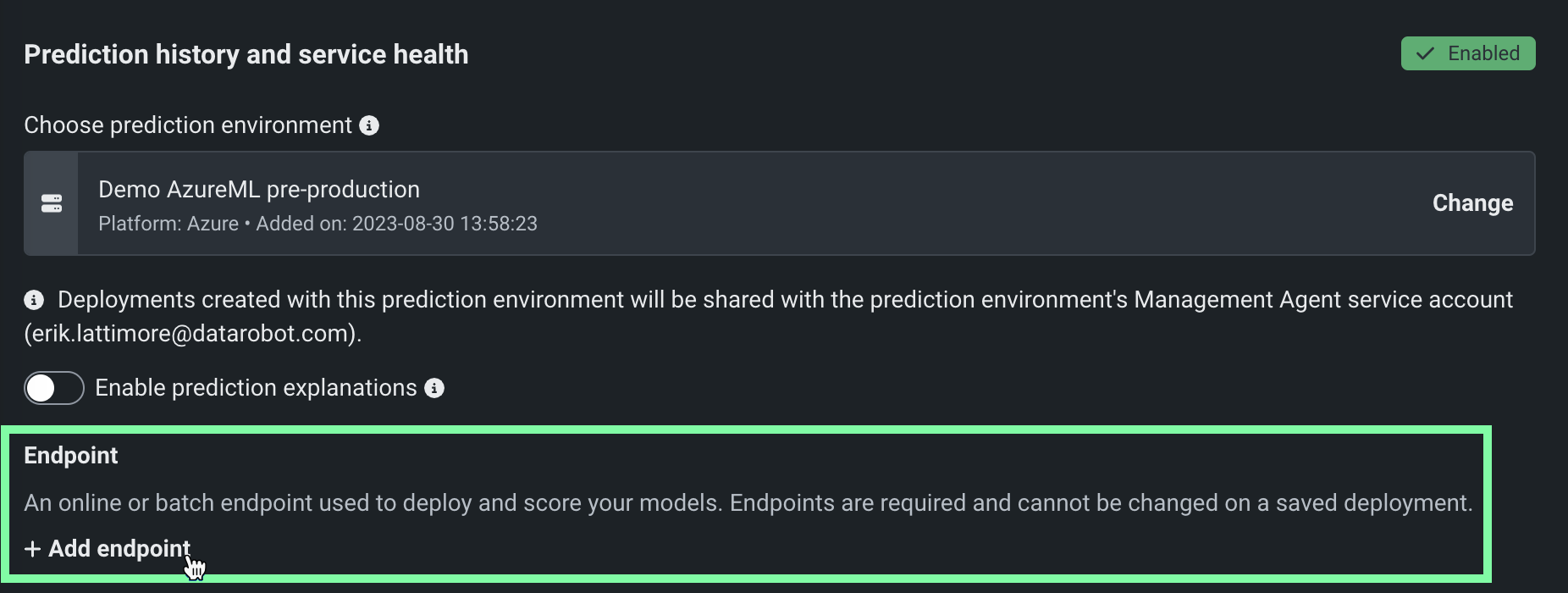The width and height of the screenshot is (1568, 593).
Task: Click Prediction history and service health heading
Action: (246, 54)
